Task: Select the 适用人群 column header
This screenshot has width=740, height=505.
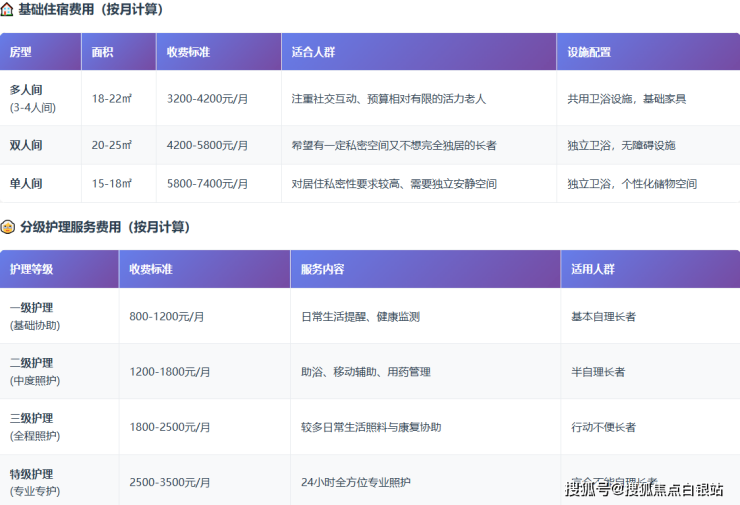Action: 592,270
